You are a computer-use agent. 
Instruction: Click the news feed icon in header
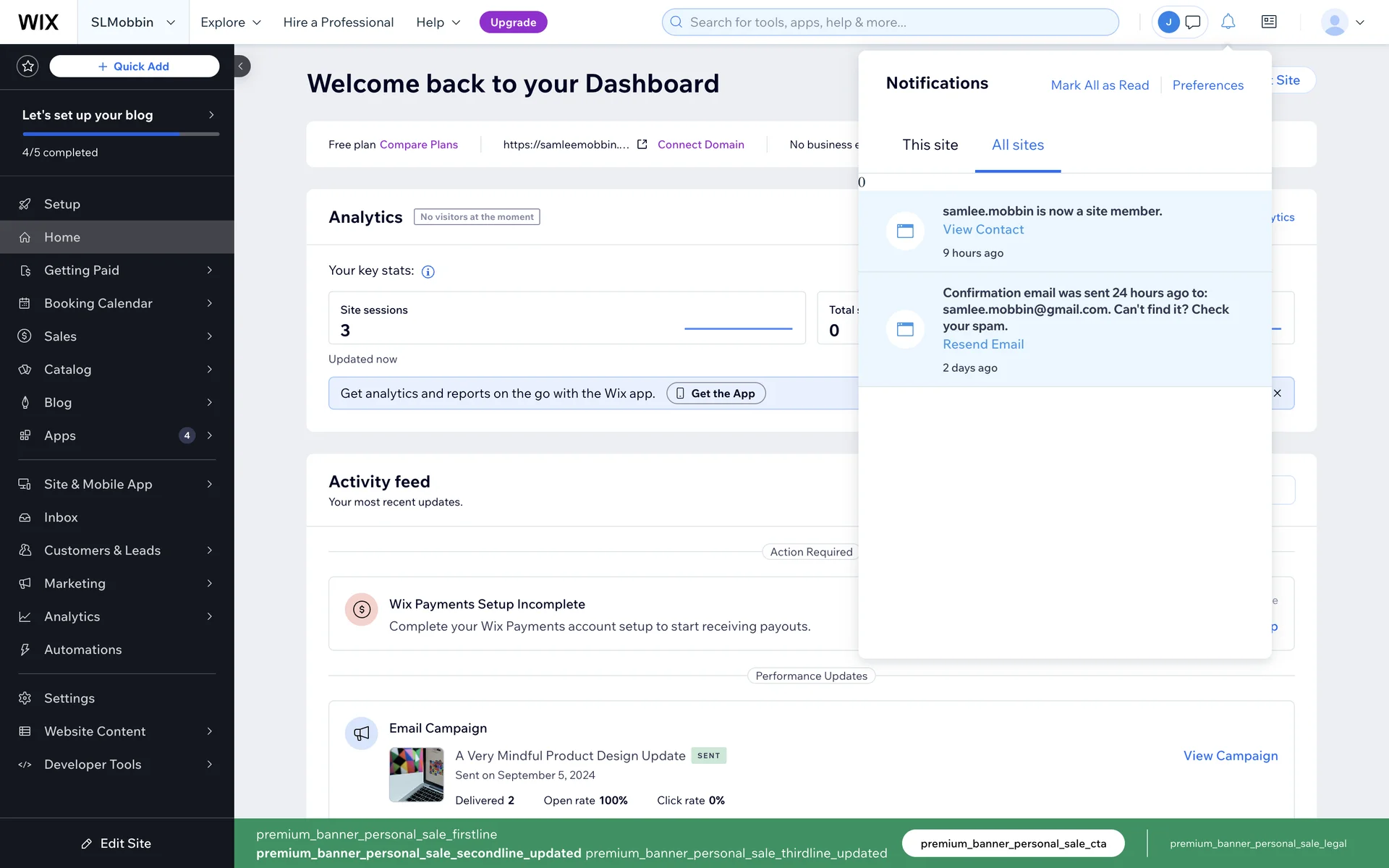pyautogui.click(x=1269, y=22)
